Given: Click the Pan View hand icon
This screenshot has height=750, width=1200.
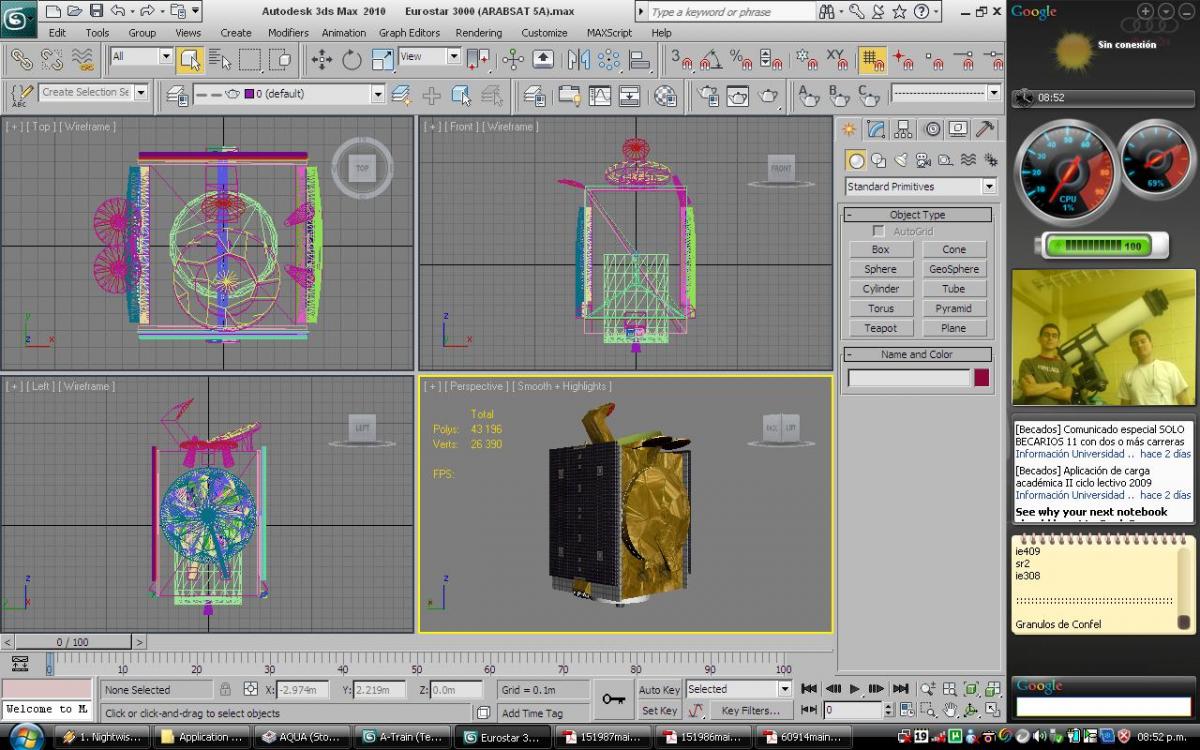Looking at the screenshot, I should (x=950, y=711).
